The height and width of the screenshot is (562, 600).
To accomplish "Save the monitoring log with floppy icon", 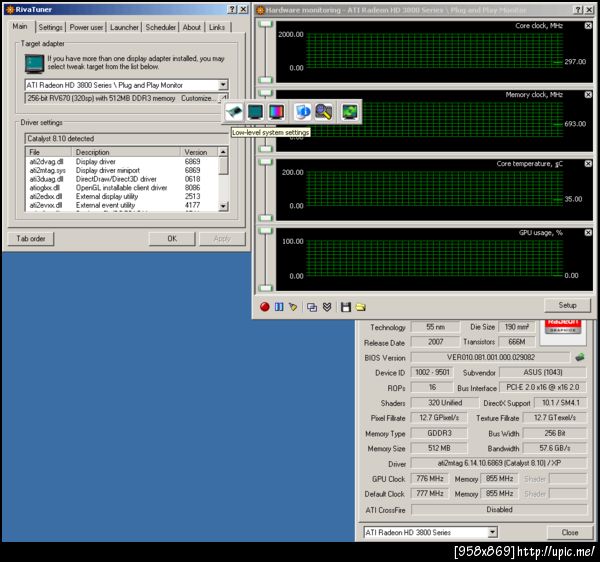I will click(x=346, y=307).
